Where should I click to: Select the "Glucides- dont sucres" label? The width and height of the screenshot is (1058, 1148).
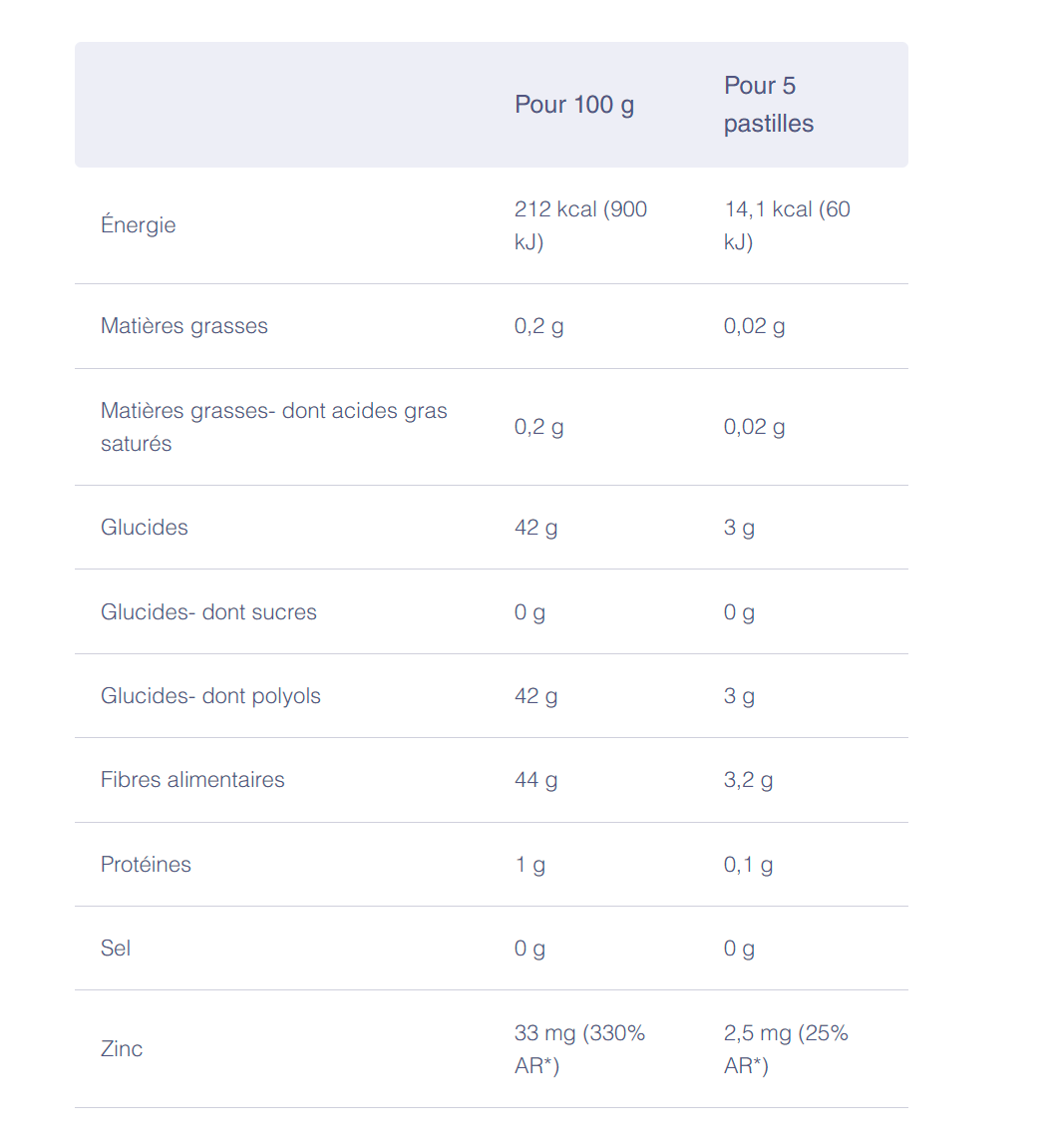tap(208, 612)
